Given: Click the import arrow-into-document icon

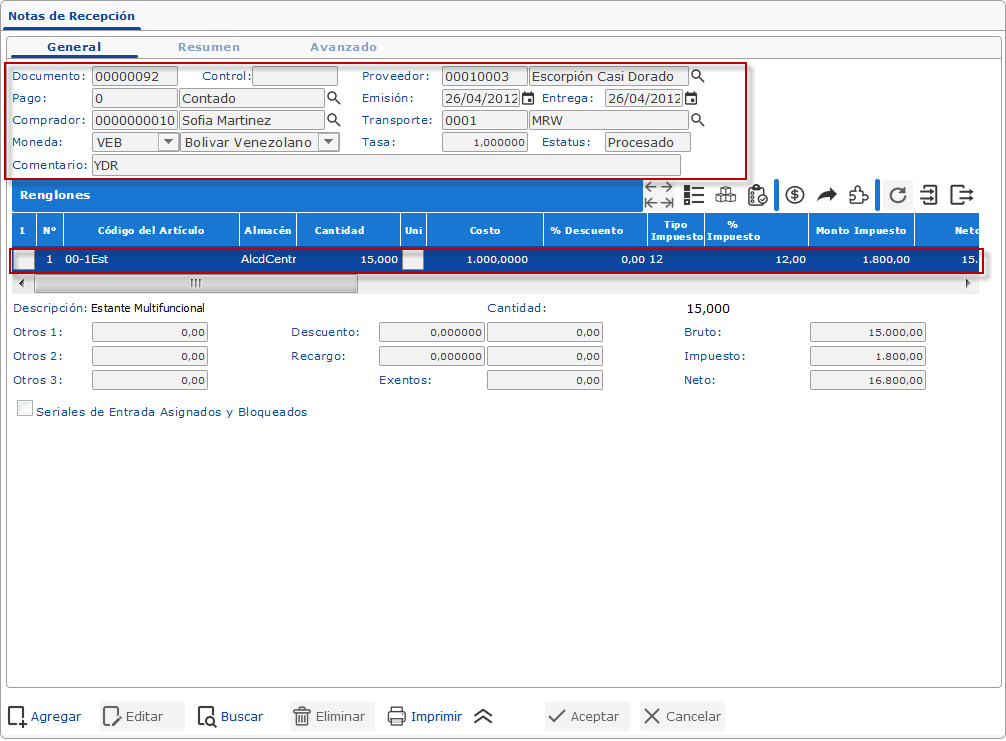Looking at the screenshot, I should click(x=929, y=194).
